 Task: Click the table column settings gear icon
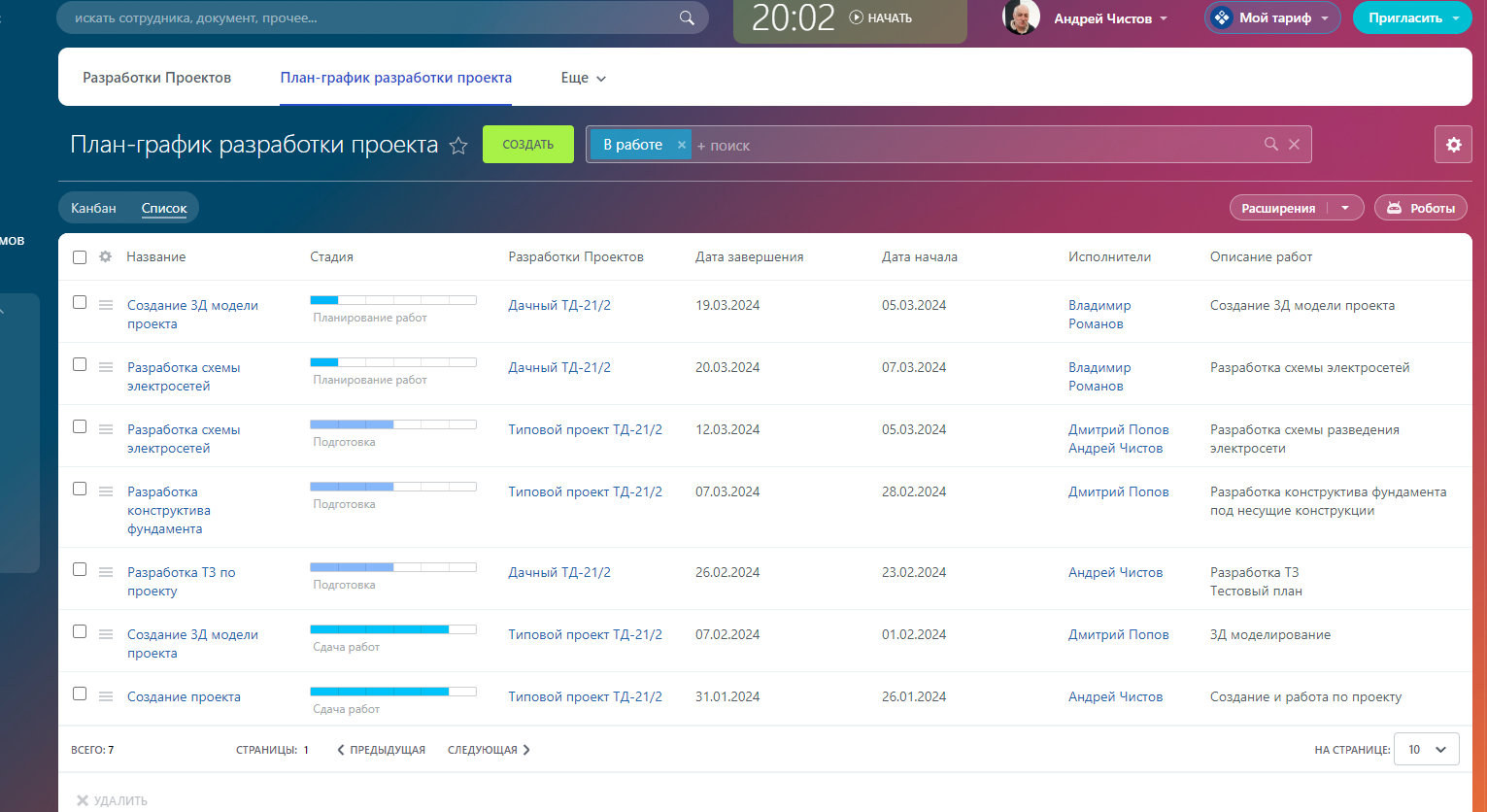[x=106, y=257]
